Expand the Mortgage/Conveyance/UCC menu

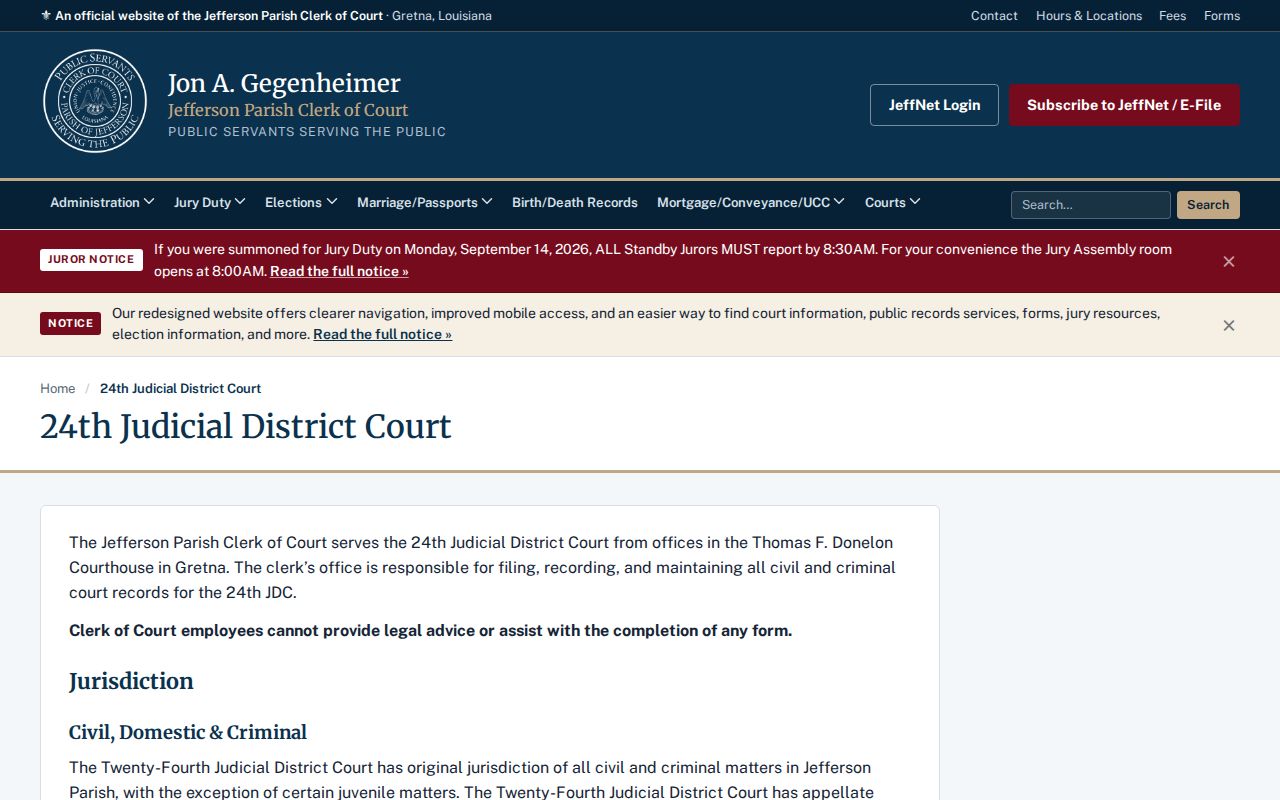pos(751,202)
